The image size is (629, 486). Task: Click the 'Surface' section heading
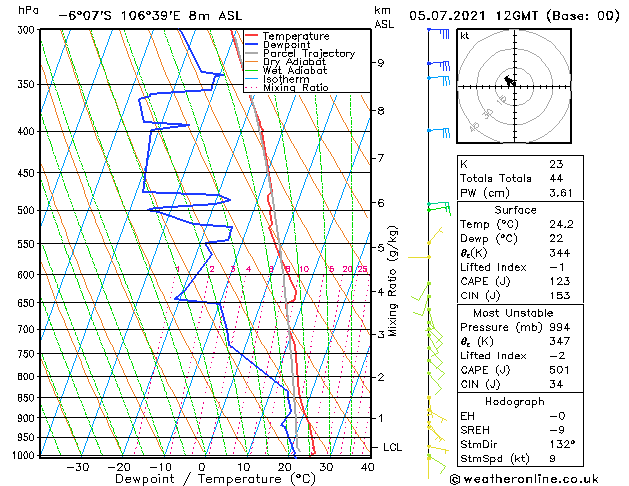point(515,210)
